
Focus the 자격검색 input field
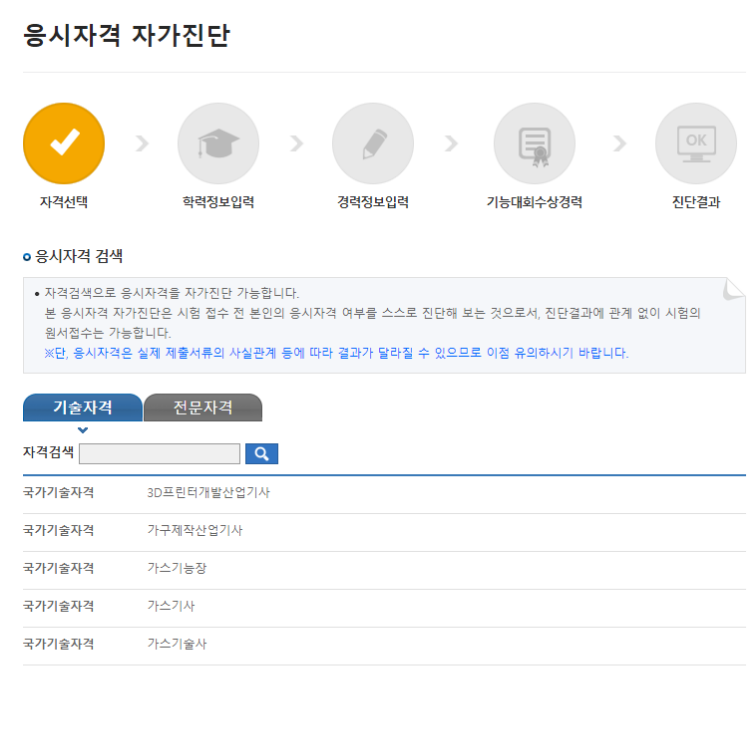pos(159,453)
